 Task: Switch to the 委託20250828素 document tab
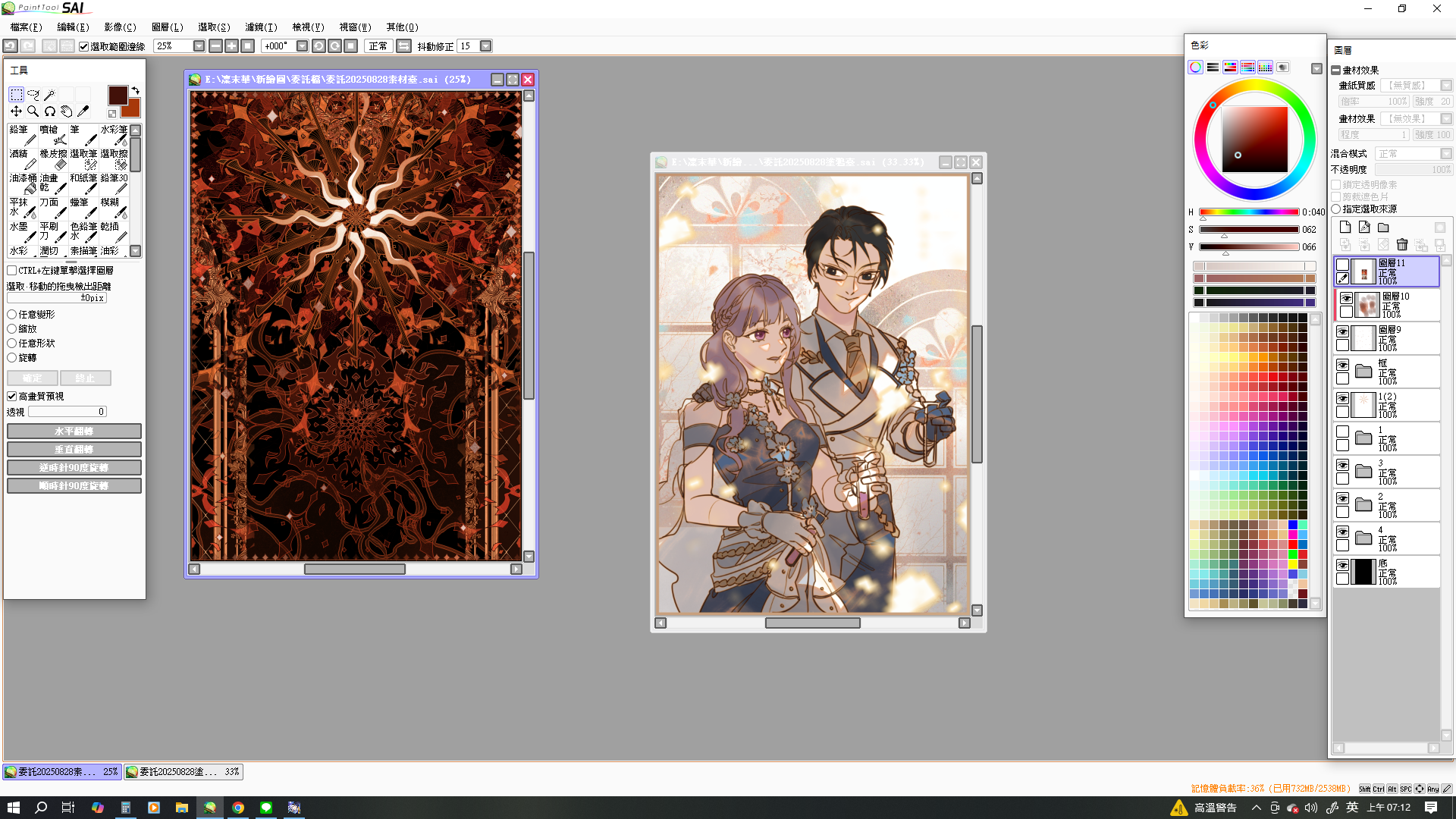[x=62, y=772]
